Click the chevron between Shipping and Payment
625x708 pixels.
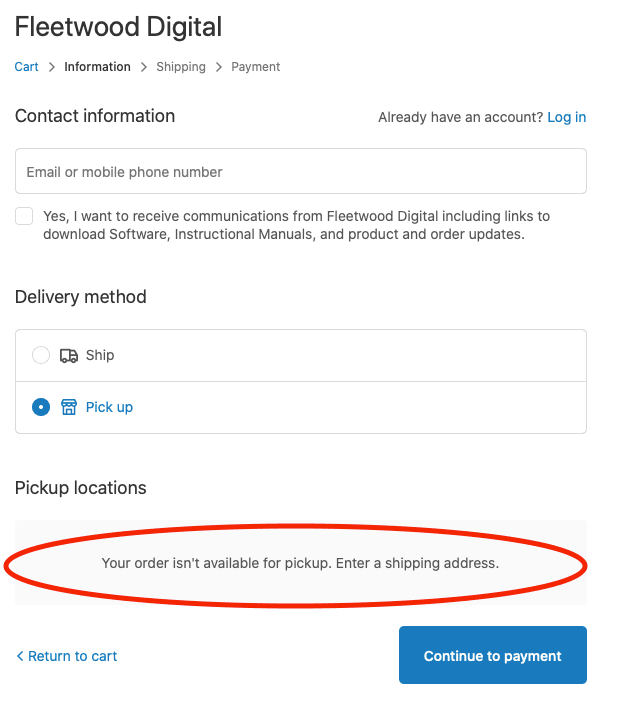[219, 67]
